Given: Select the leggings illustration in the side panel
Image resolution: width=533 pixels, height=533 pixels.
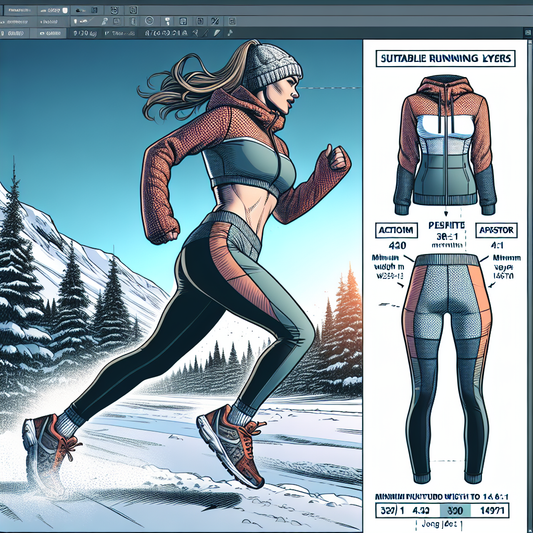Looking at the screenshot, I should coord(446,368).
